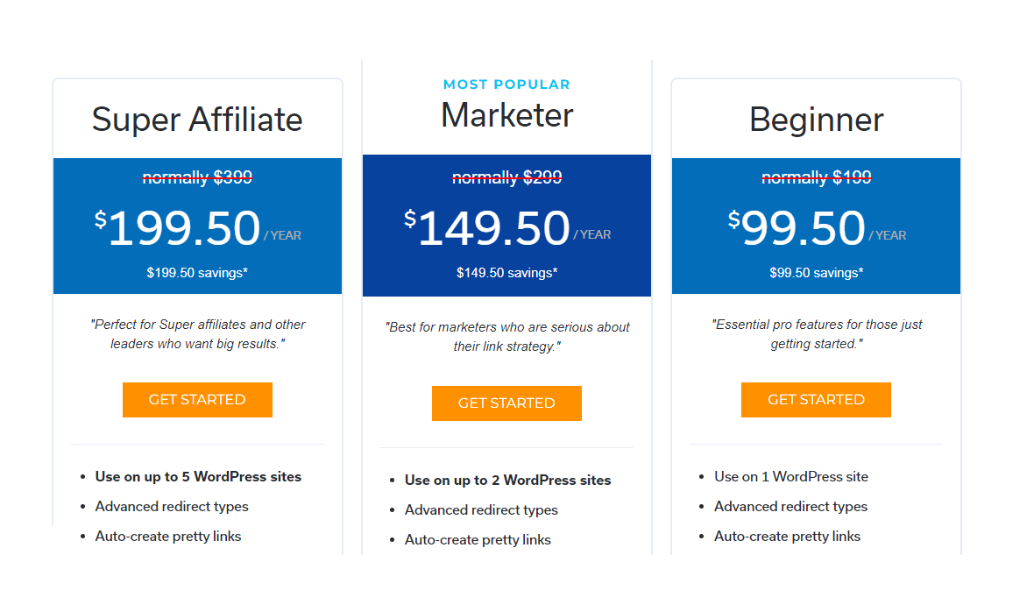This screenshot has width=1025, height=600.
Task: Click the struck-through normally $399 text
Action: pyautogui.click(x=197, y=178)
